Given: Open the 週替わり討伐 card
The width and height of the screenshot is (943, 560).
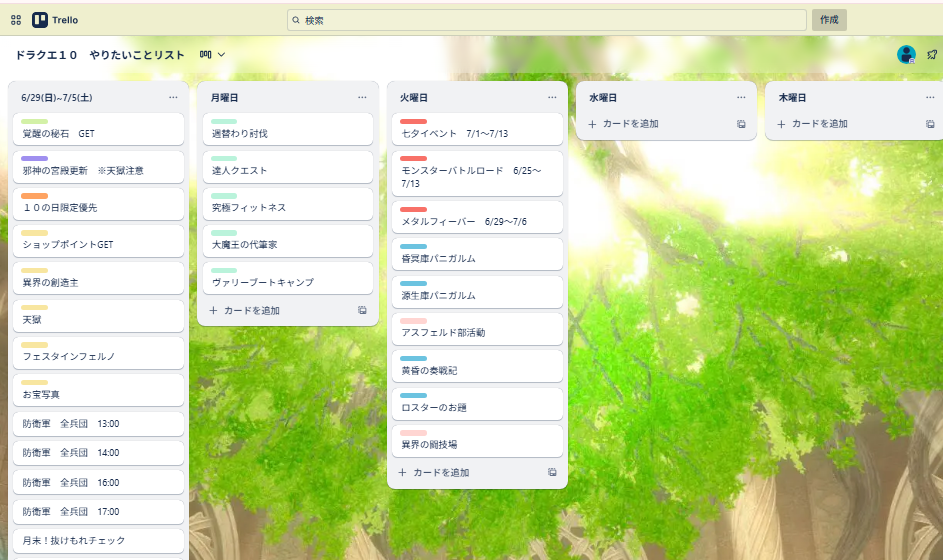Looking at the screenshot, I should 288,129.
